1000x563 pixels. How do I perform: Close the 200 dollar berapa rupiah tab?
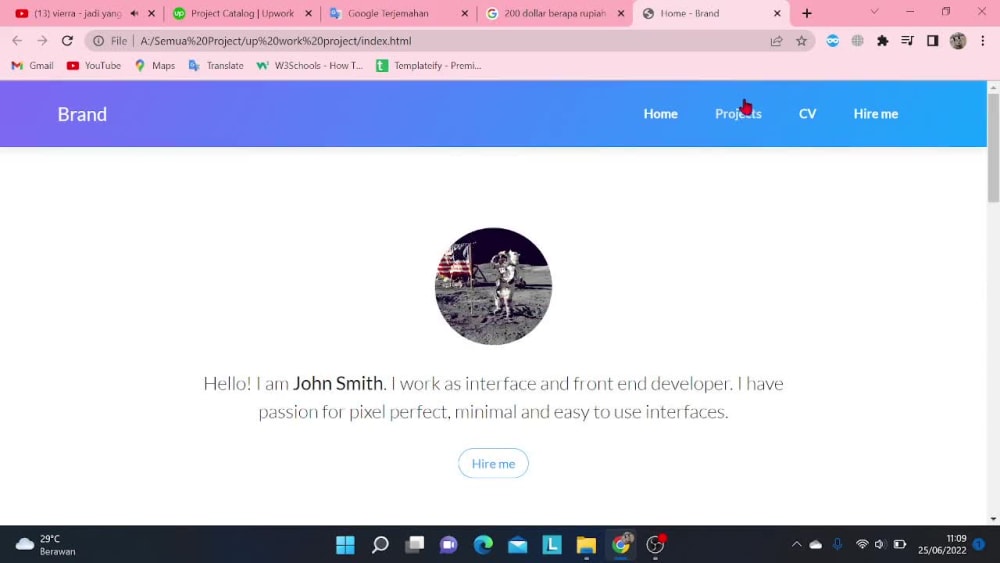(x=621, y=13)
